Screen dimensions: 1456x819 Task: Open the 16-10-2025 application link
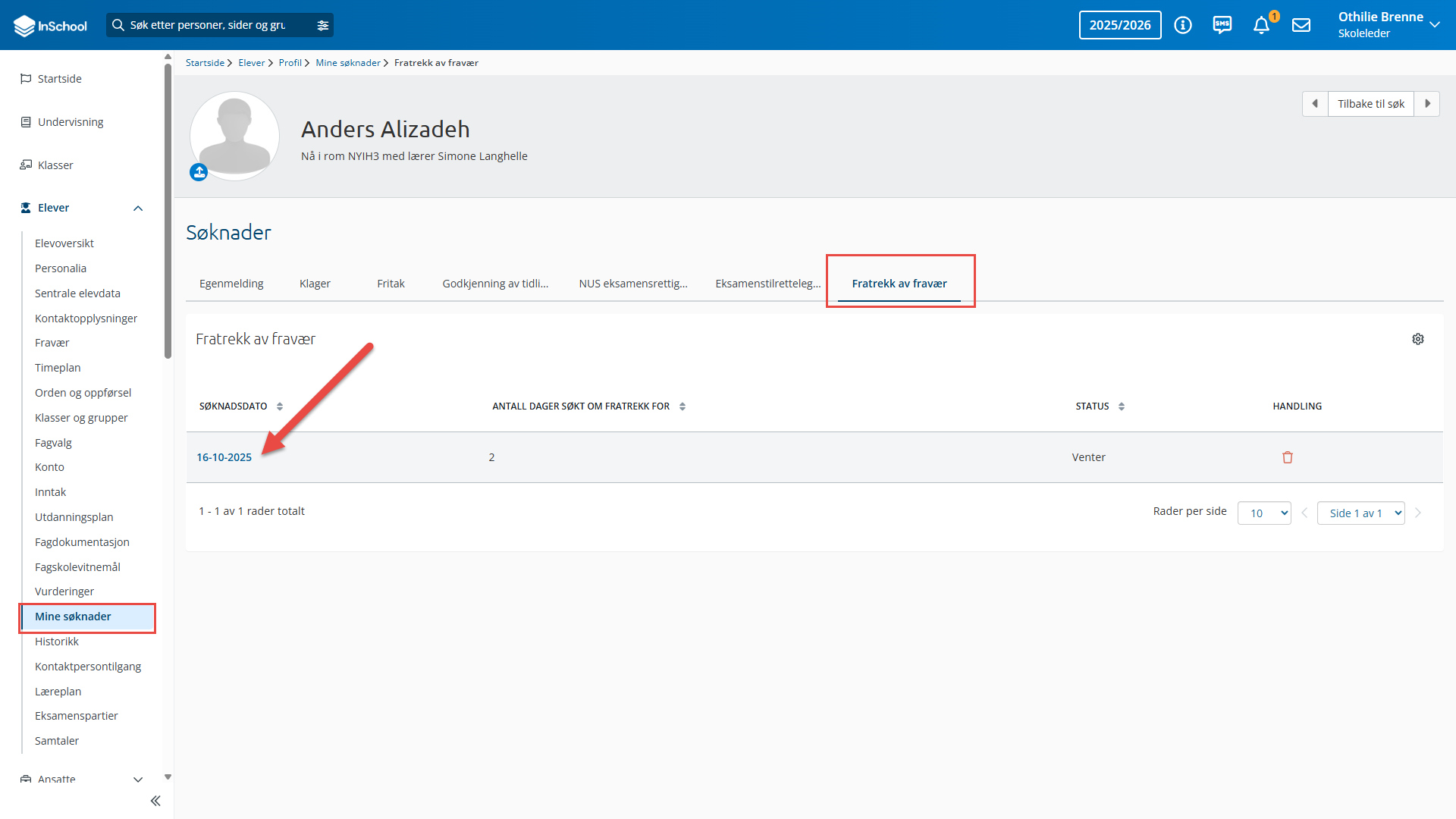click(x=224, y=457)
